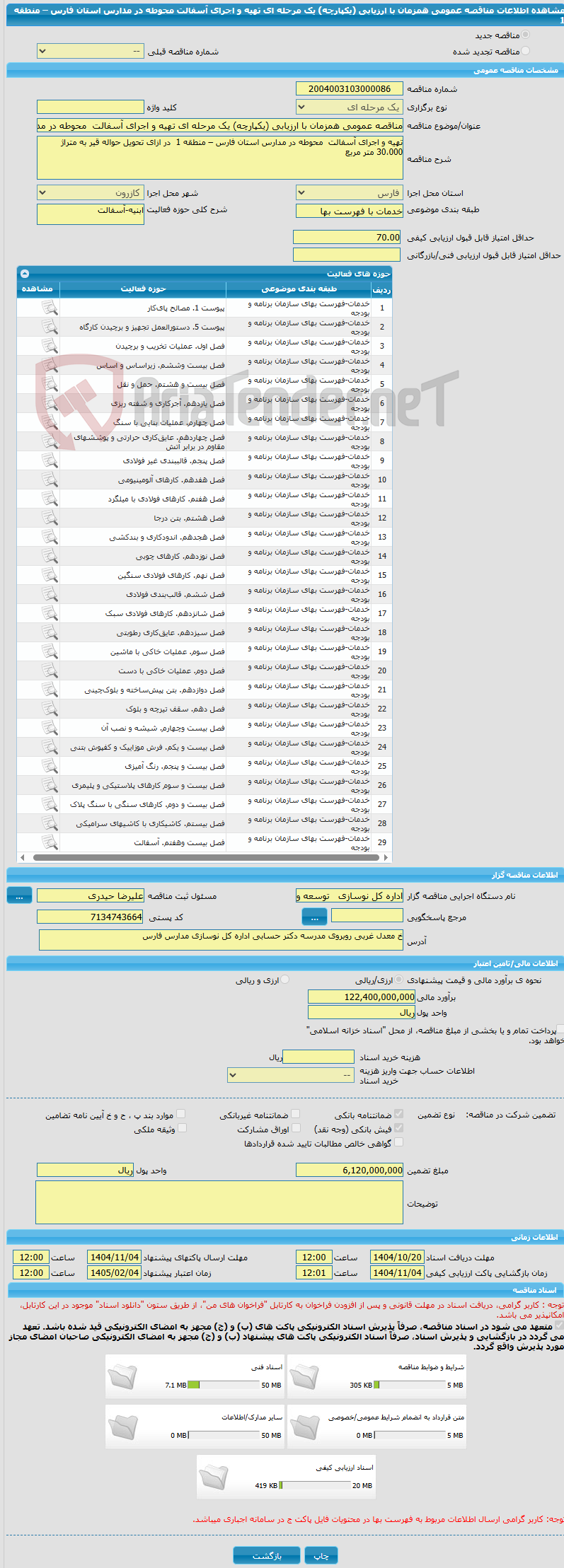This screenshot has width=564, height=1568.
Task: View details of row 20 عملیات خاکی با دست
Action: pos(50,670)
